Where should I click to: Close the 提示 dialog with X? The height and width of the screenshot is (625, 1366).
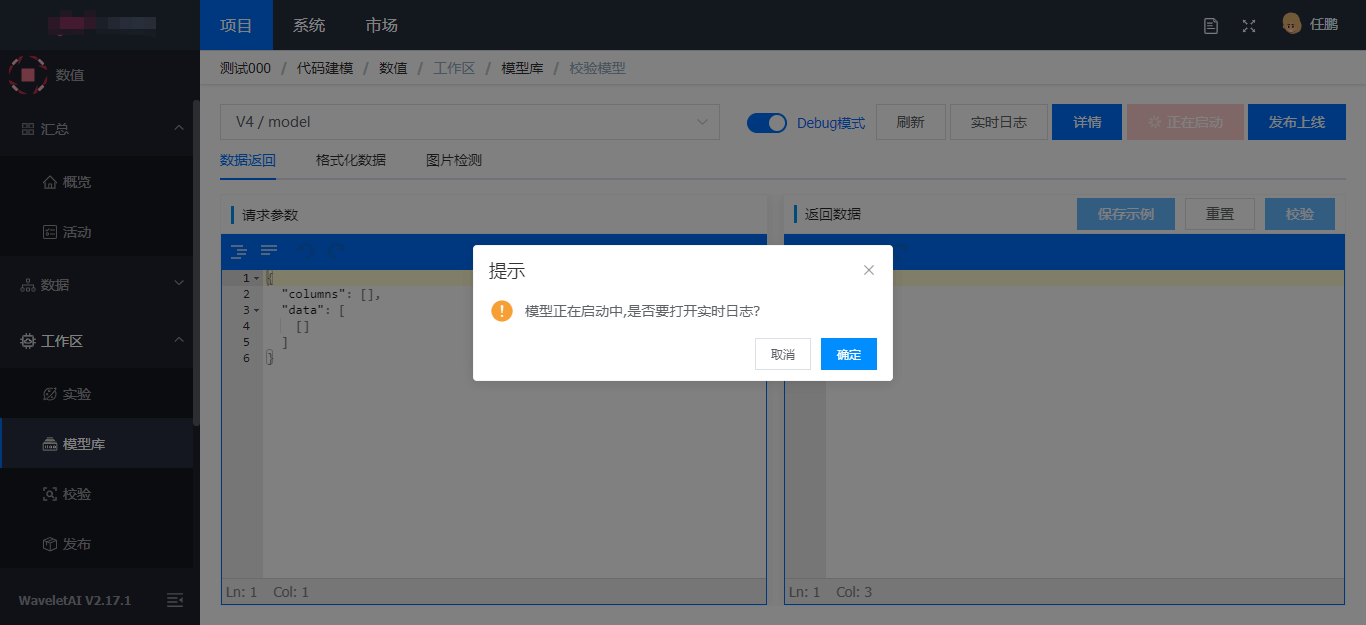click(x=869, y=270)
